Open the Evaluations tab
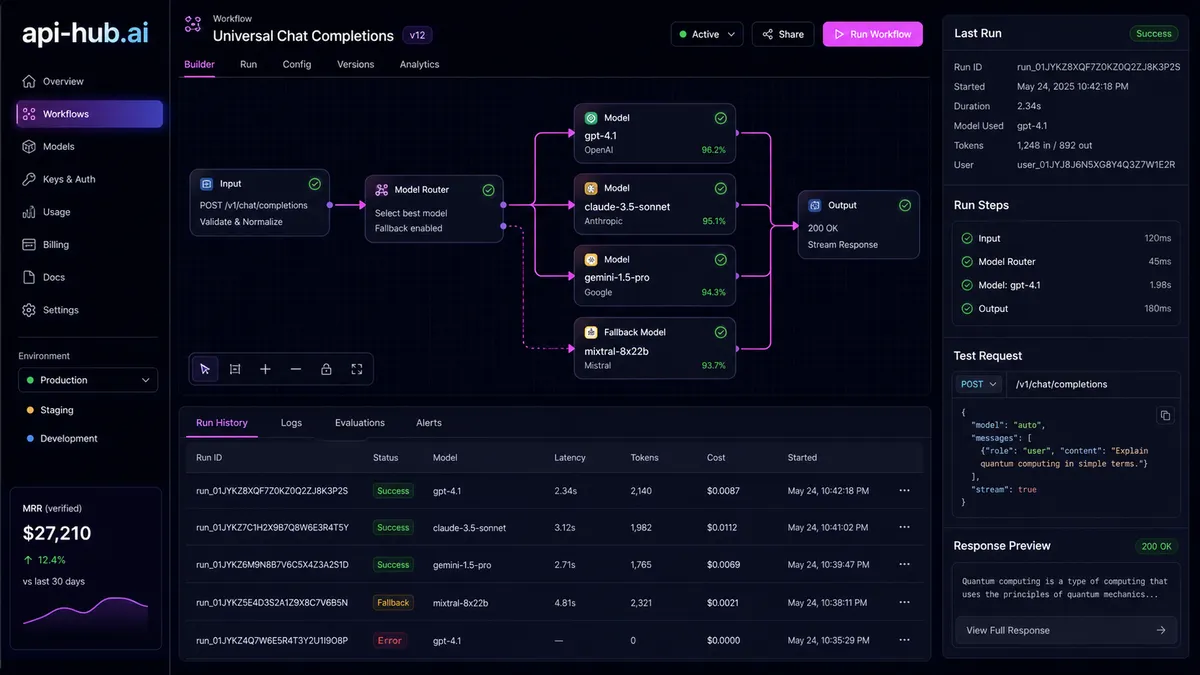This screenshot has height=675, width=1200. (x=360, y=423)
